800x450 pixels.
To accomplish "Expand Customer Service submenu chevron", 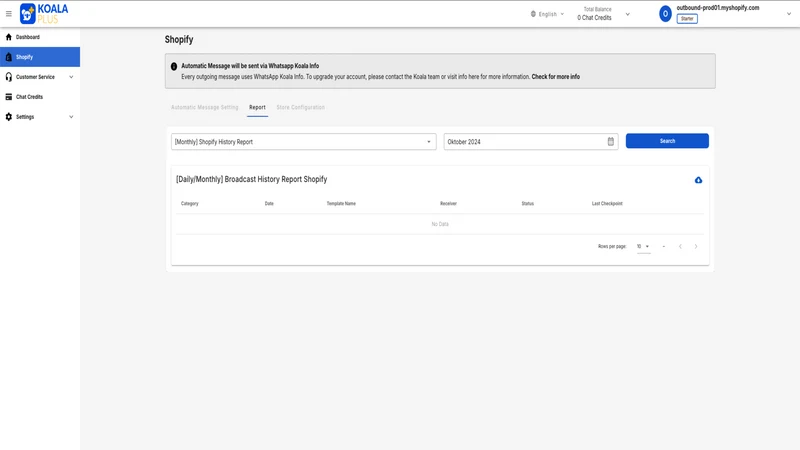I will tap(71, 77).
